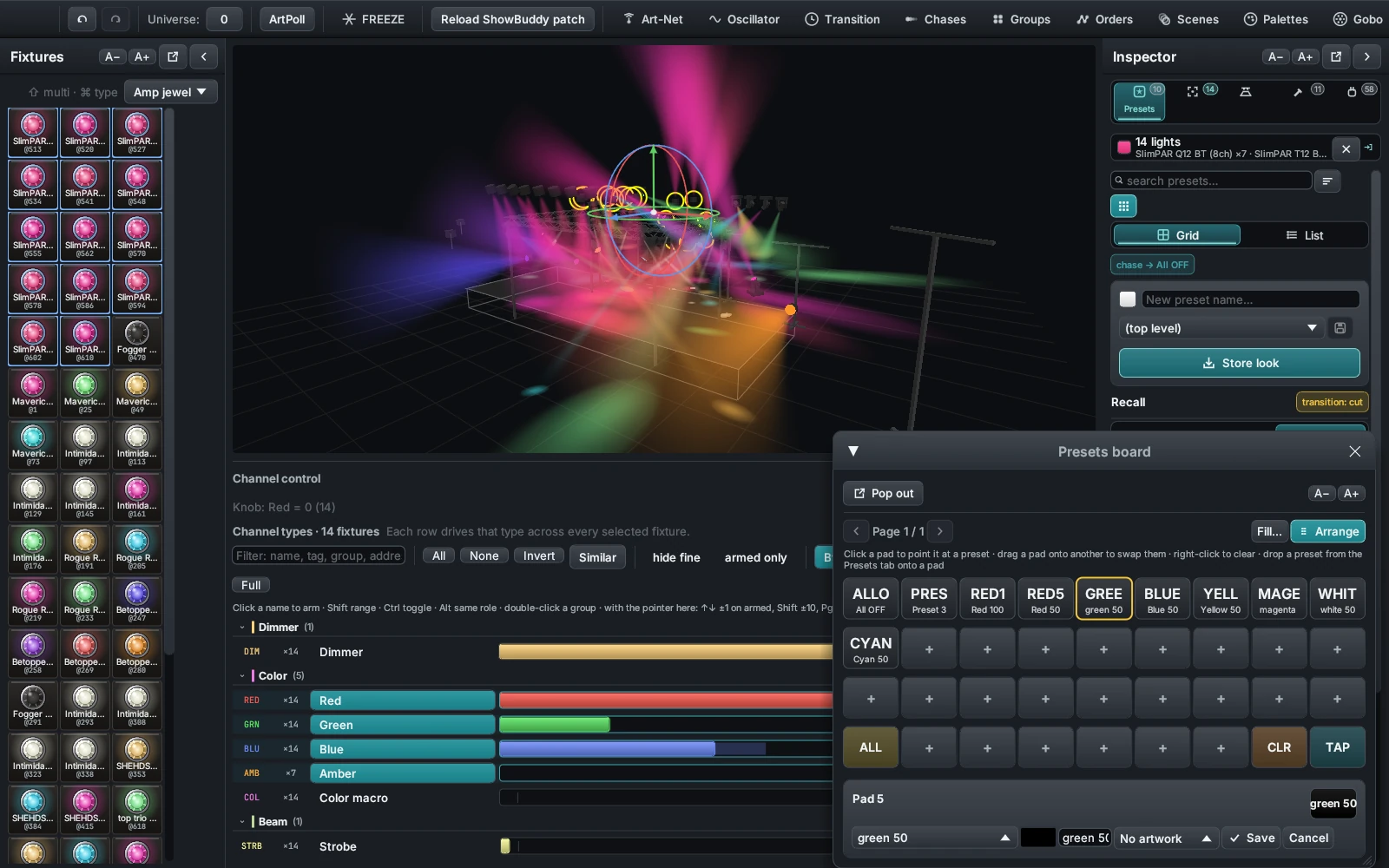1389x868 pixels.
Task: Open the Amp jewel fixture style dropdown
Action: click(x=170, y=92)
